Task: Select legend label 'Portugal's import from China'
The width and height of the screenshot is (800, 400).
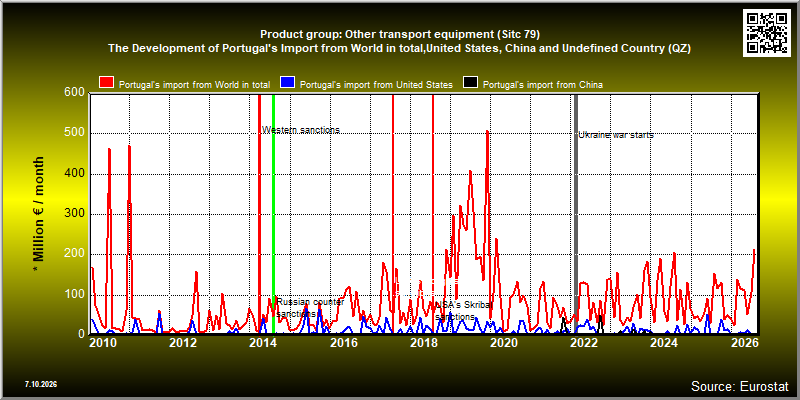Action: tap(543, 85)
